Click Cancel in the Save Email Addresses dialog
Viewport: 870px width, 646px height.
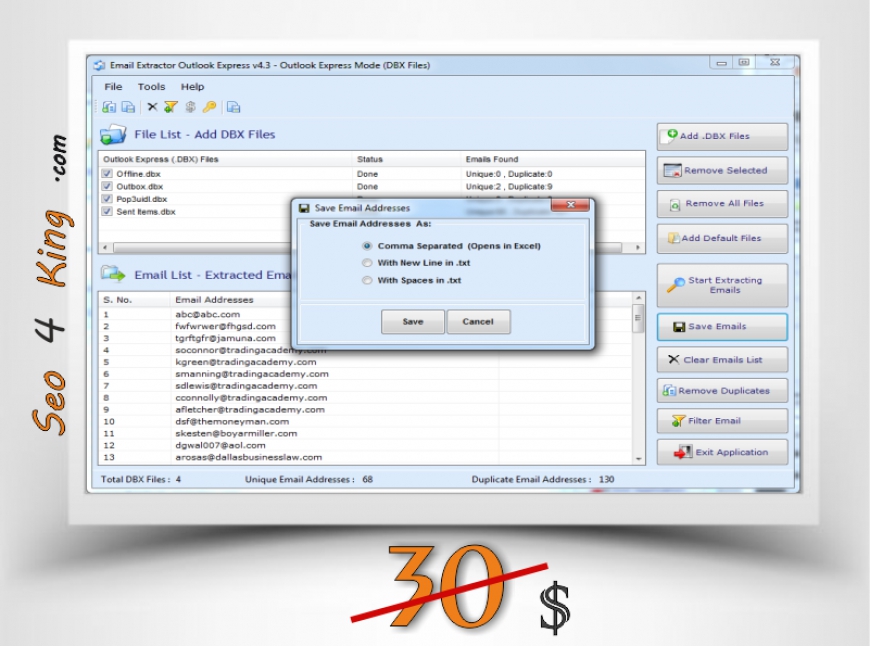click(x=478, y=322)
